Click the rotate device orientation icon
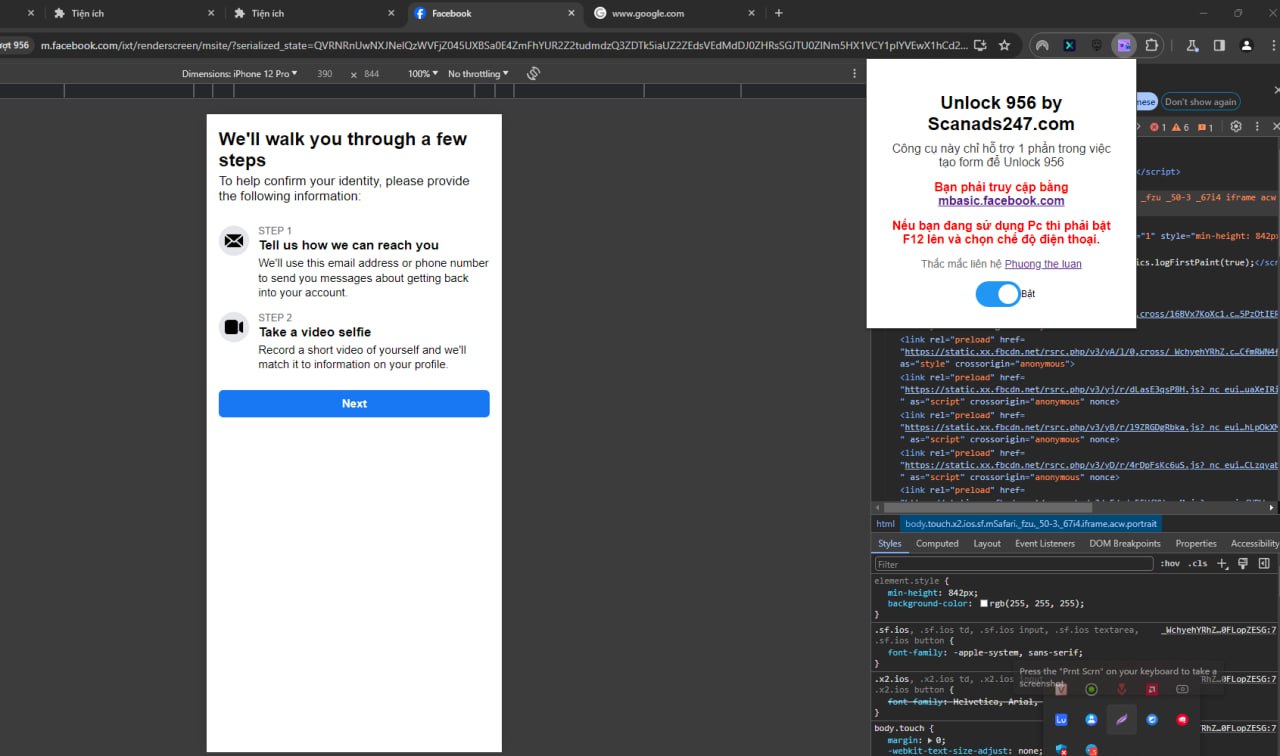The width and height of the screenshot is (1280, 756). 533,74
